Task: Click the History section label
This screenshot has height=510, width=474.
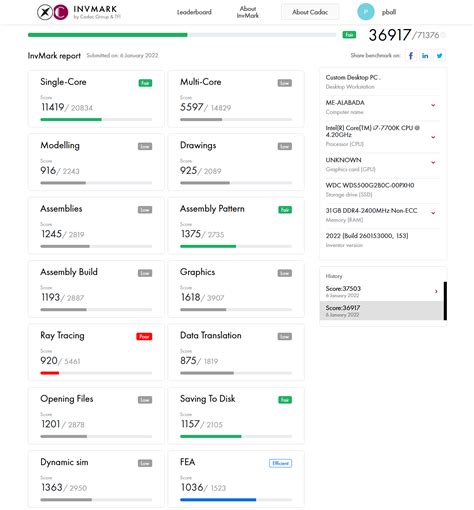Action: (x=334, y=276)
